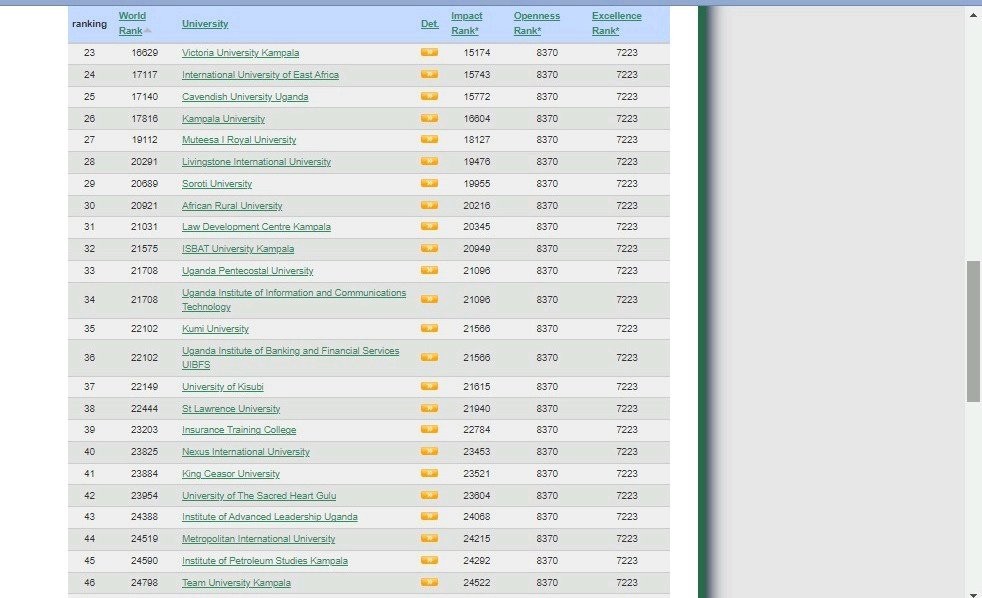Open the details icon for Kampala University
The height and width of the screenshot is (598, 982).
click(429, 119)
